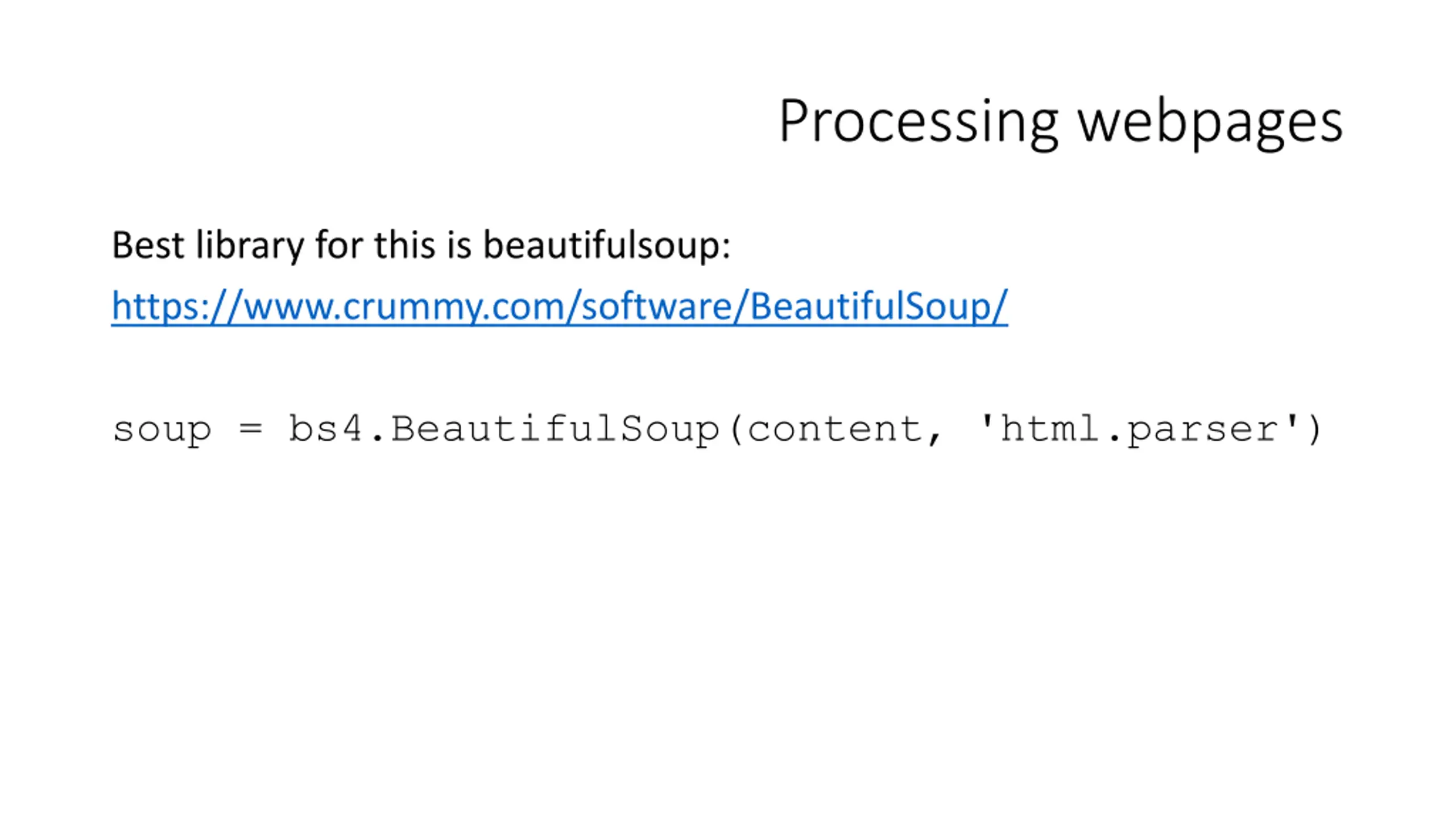The image size is (1456, 819).
Task: Click the equals sign in the code line
Action: tap(251, 429)
